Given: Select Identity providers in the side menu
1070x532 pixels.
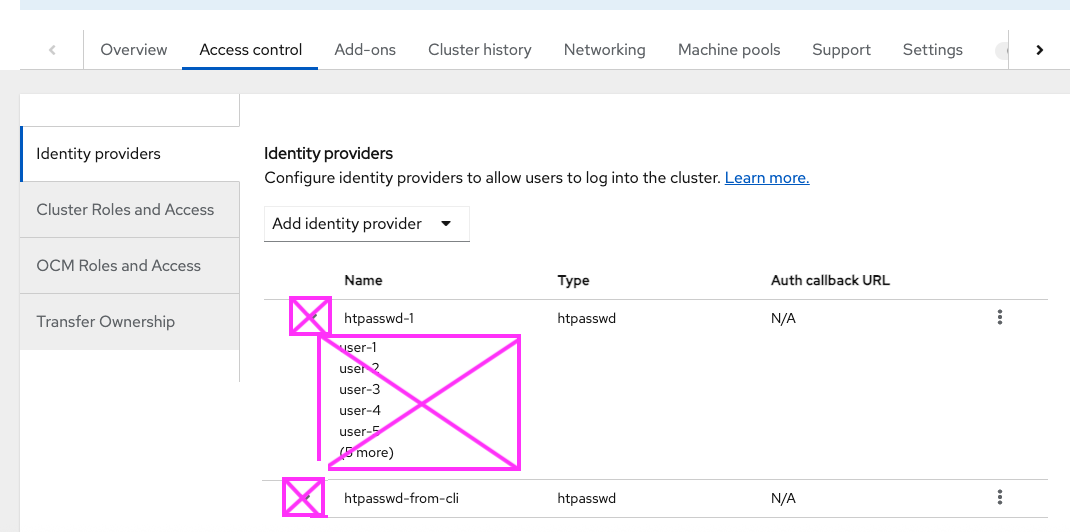Looking at the screenshot, I should (98, 154).
